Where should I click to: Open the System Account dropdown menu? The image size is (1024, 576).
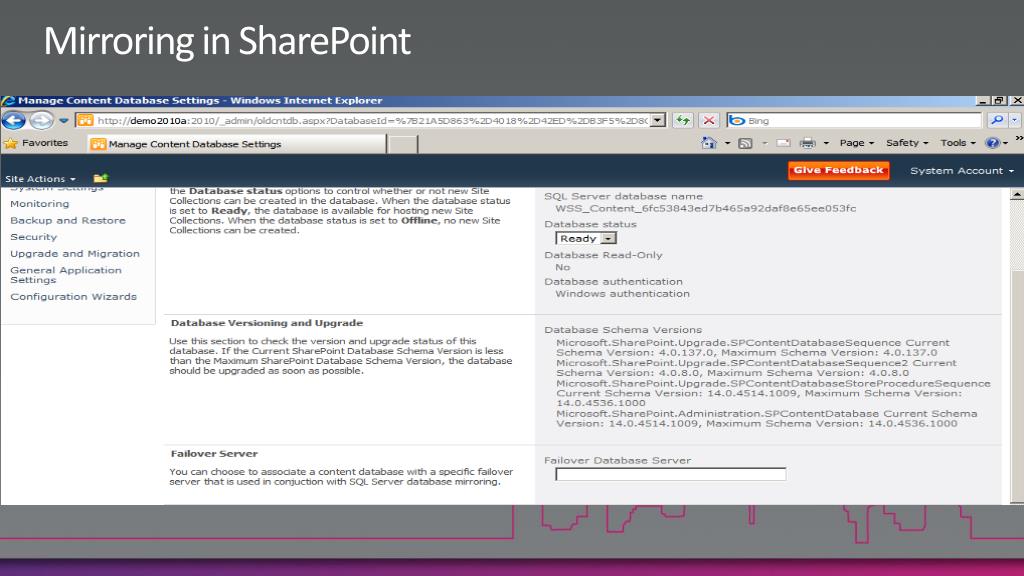click(x=962, y=171)
